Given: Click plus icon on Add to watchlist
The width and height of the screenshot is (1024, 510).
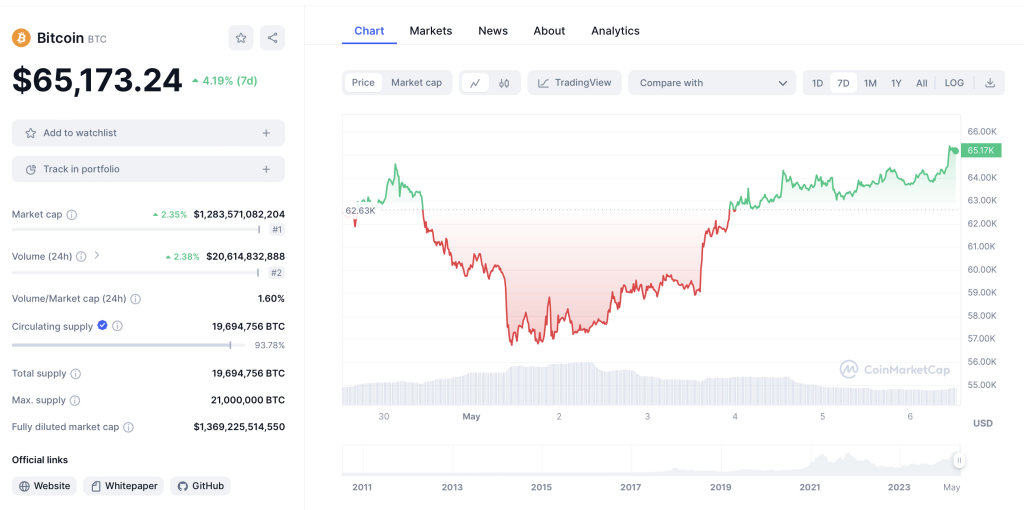Looking at the screenshot, I should [x=266, y=133].
